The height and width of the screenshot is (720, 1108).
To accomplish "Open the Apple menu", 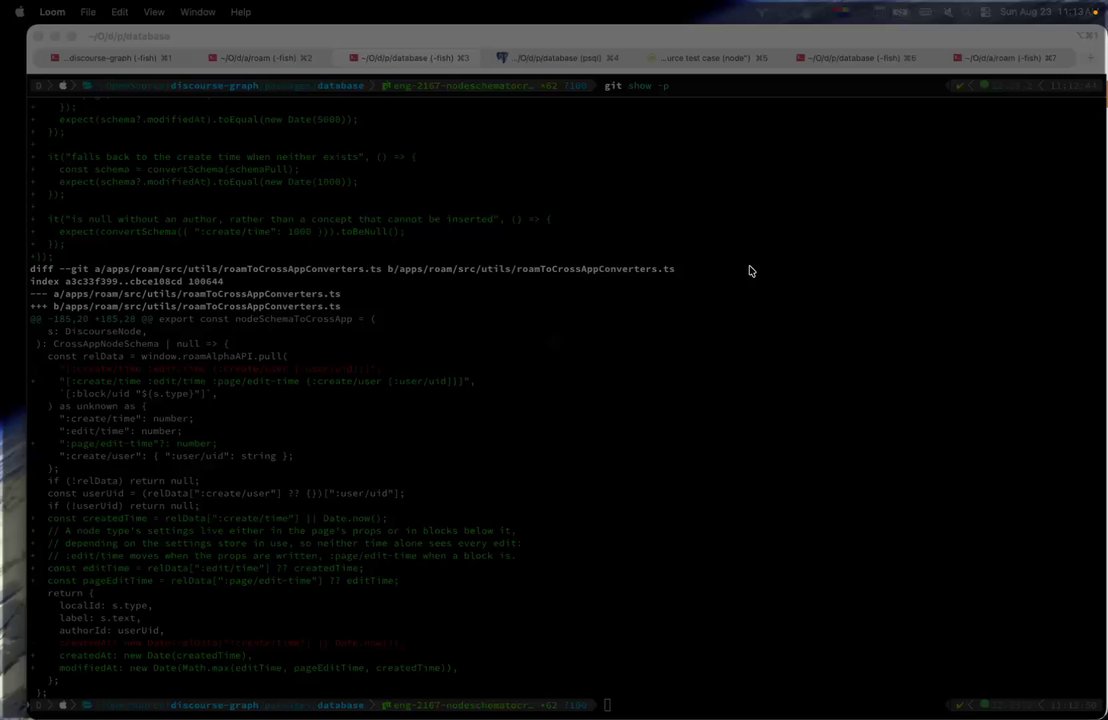I will coord(19,12).
